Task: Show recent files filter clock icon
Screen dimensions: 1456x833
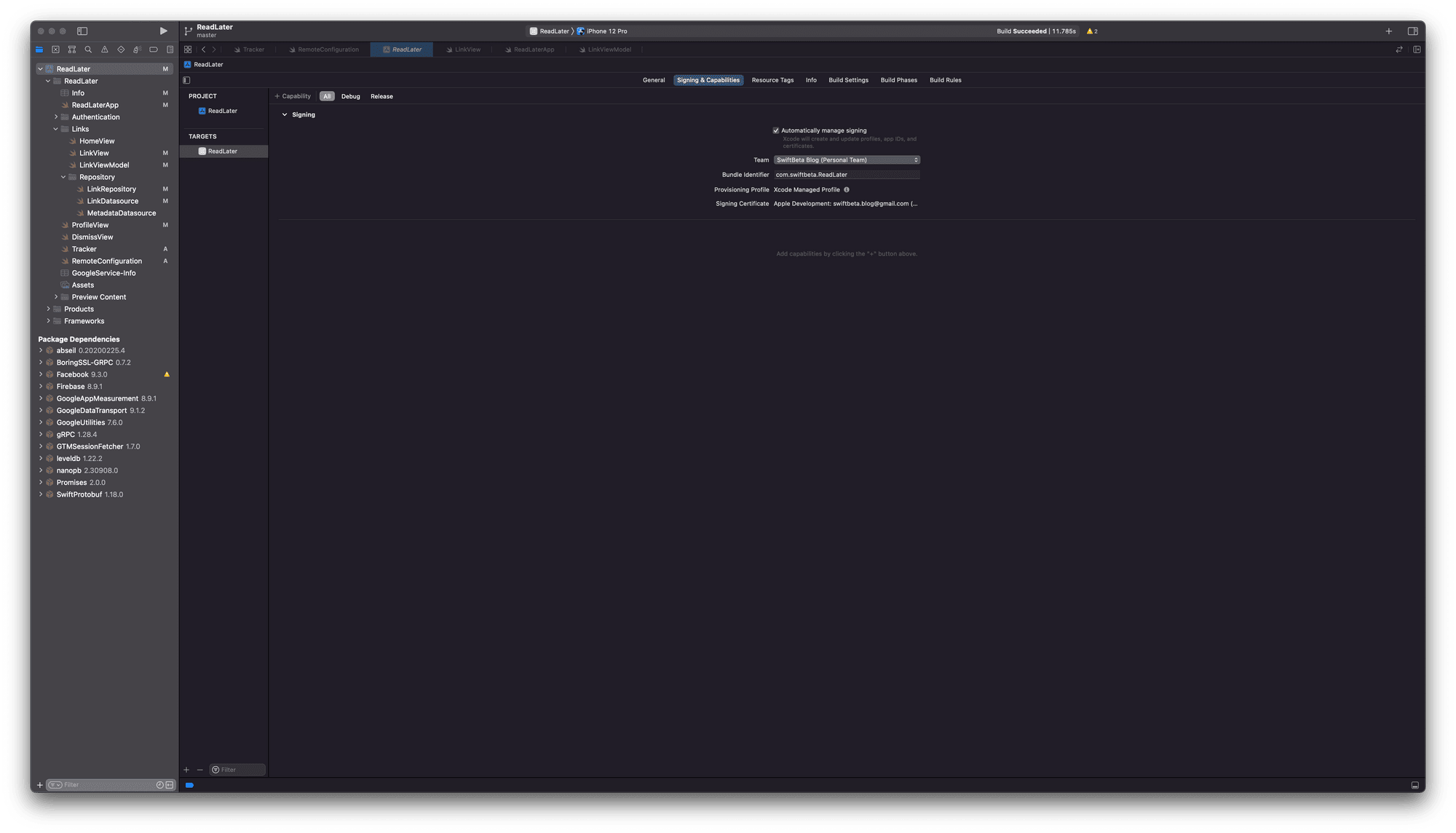Action: coord(160,785)
